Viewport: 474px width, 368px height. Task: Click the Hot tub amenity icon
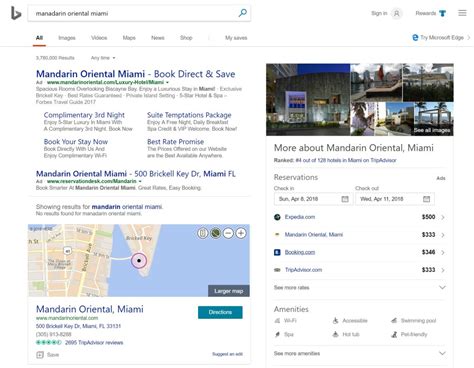click(x=335, y=334)
